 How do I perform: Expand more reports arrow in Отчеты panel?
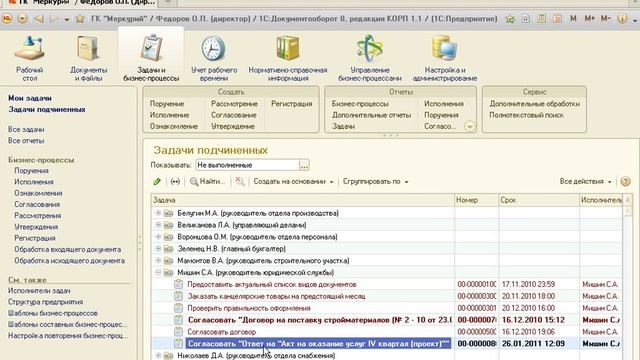(x=469, y=127)
